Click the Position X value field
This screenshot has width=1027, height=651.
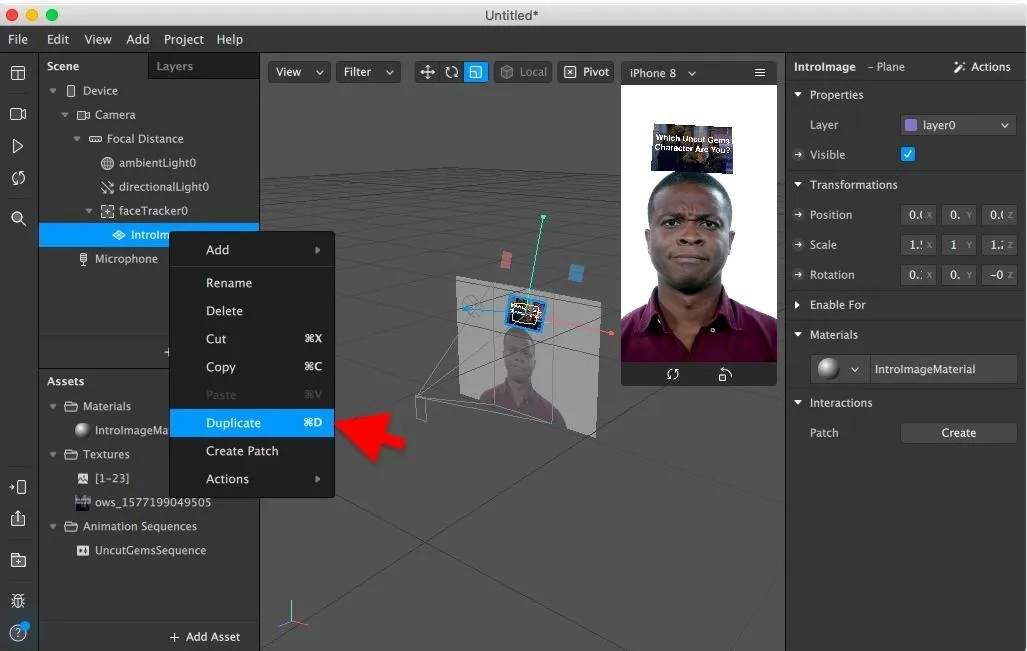click(918, 215)
